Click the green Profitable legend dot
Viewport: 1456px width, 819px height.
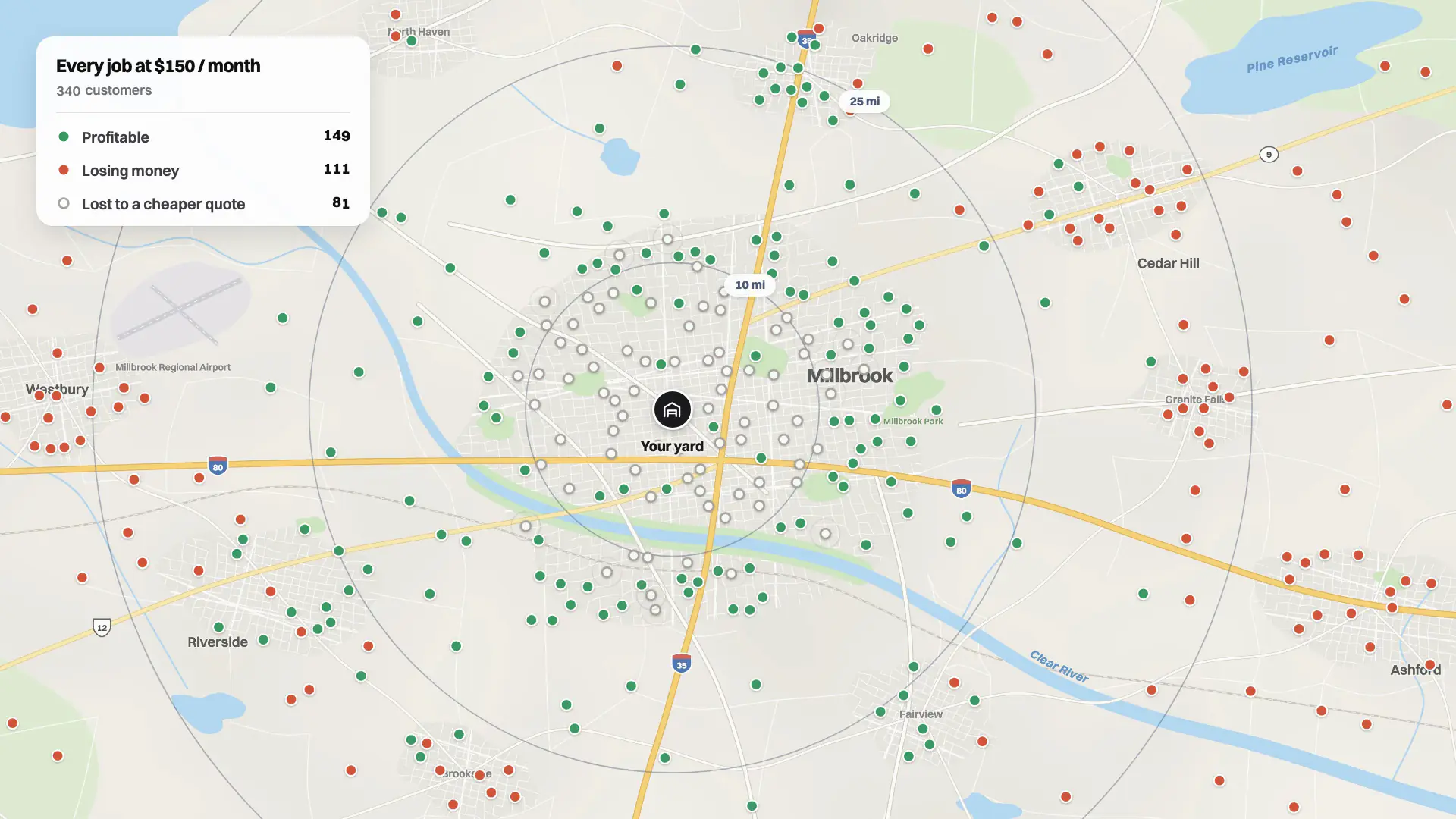64,136
